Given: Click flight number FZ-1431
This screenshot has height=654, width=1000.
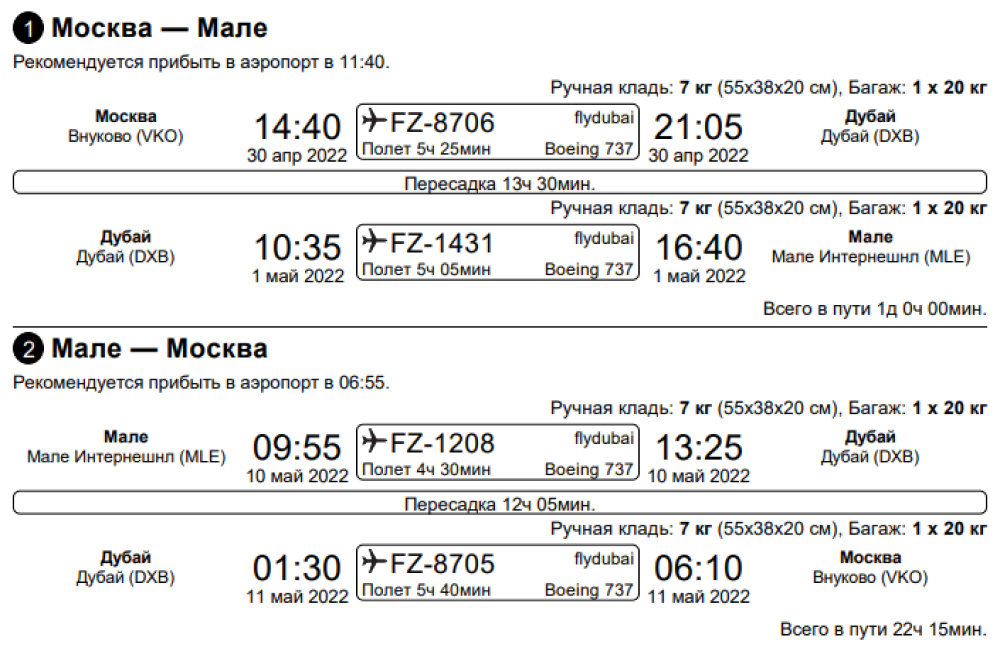Looking at the screenshot, I should pyautogui.click(x=442, y=243).
